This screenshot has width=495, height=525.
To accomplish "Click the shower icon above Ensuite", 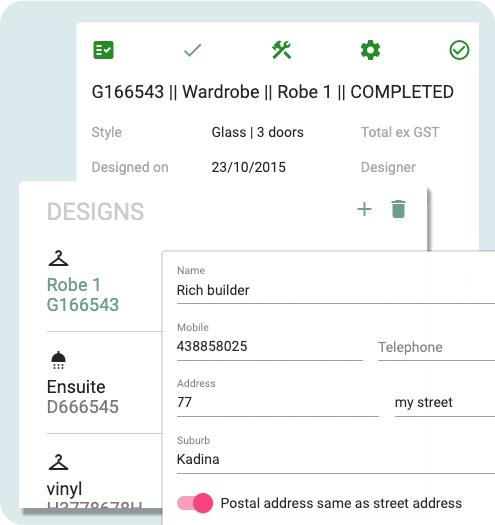I will pyautogui.click(x=58, y=360).
